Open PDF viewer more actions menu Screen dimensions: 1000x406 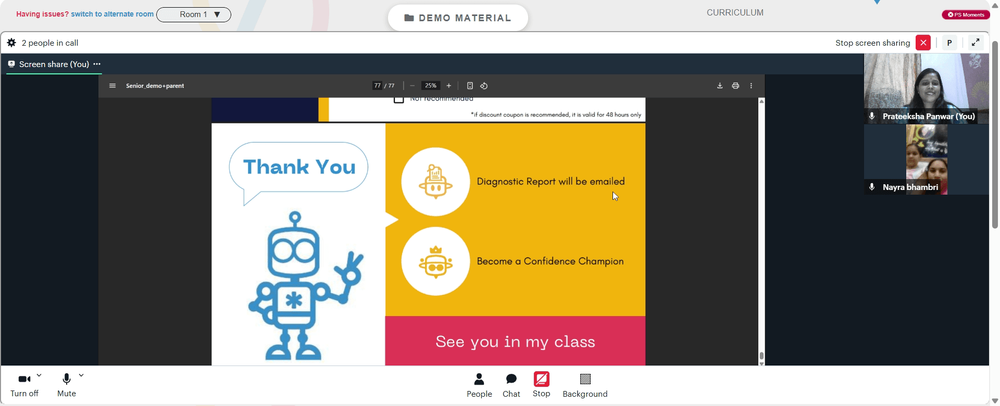[751, 85]
